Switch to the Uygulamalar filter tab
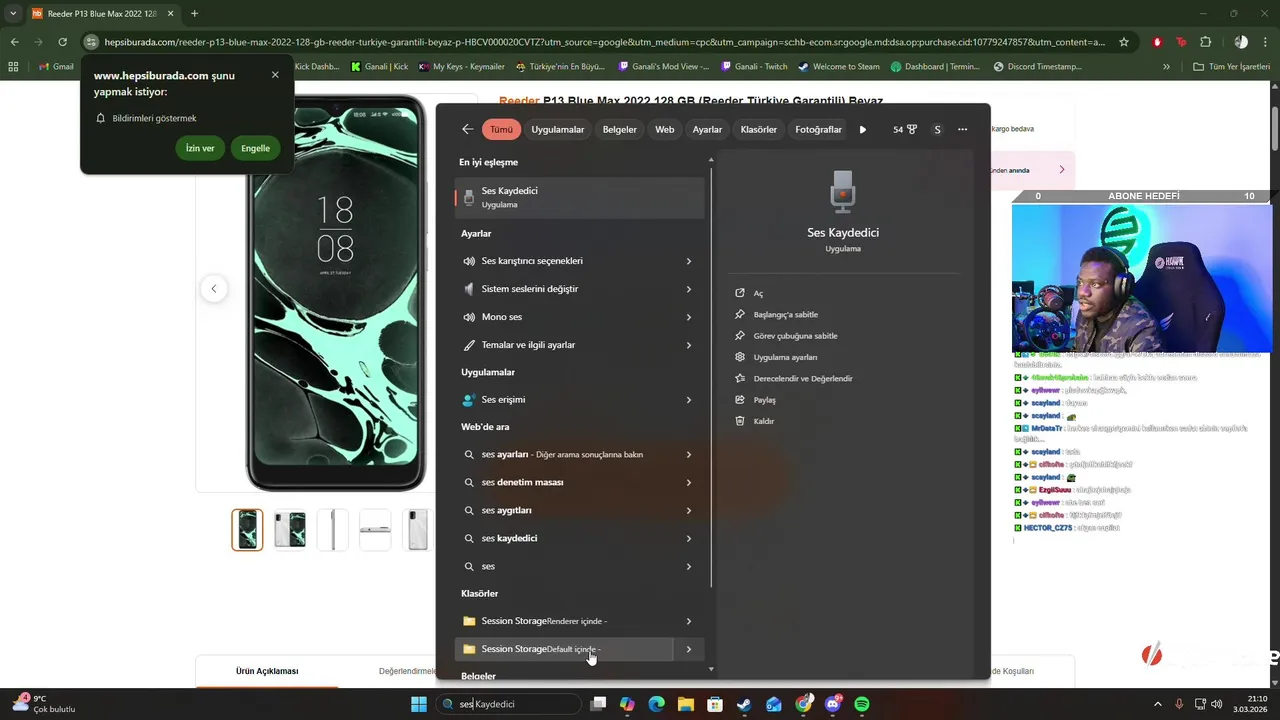The image size is (1280, 720). (557, 129)
